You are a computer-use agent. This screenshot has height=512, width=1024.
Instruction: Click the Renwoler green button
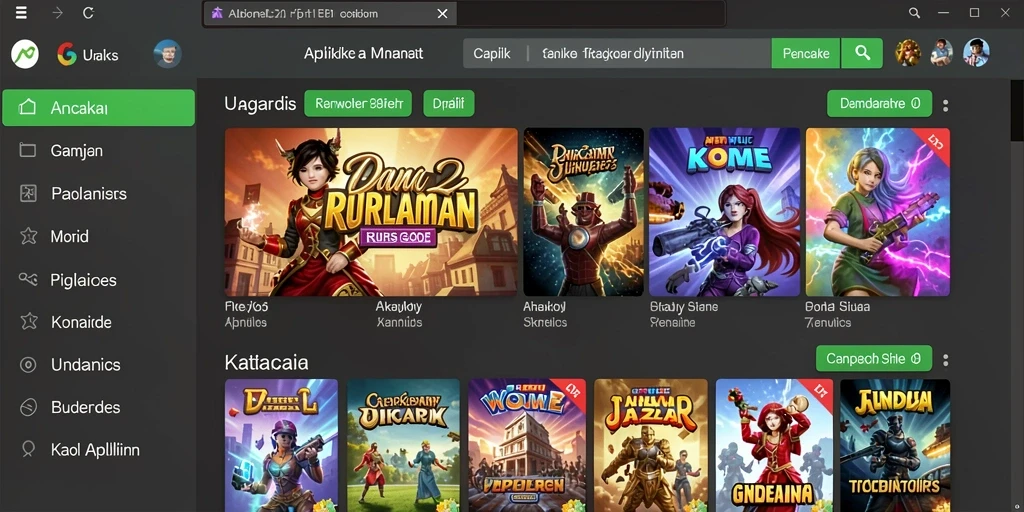pyautogui.click(x=358, y=103)
